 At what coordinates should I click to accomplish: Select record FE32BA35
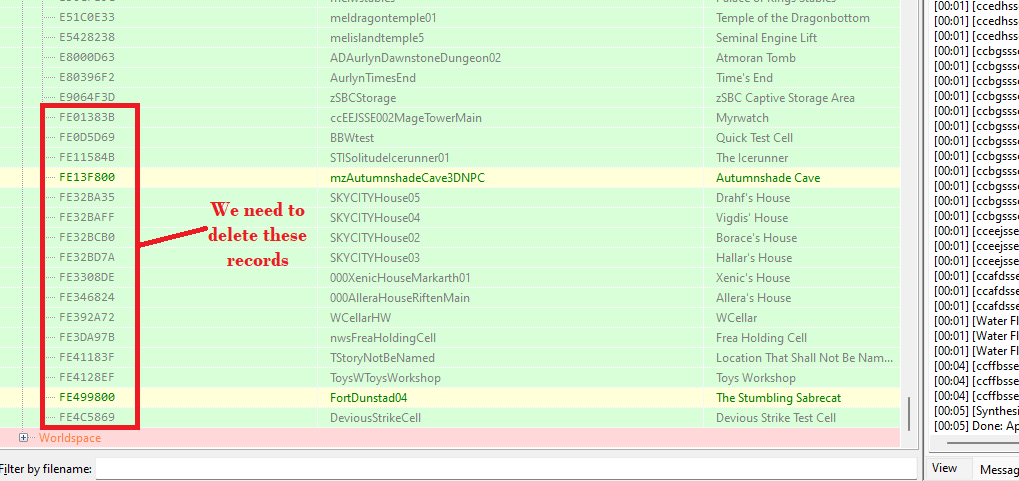87,198
